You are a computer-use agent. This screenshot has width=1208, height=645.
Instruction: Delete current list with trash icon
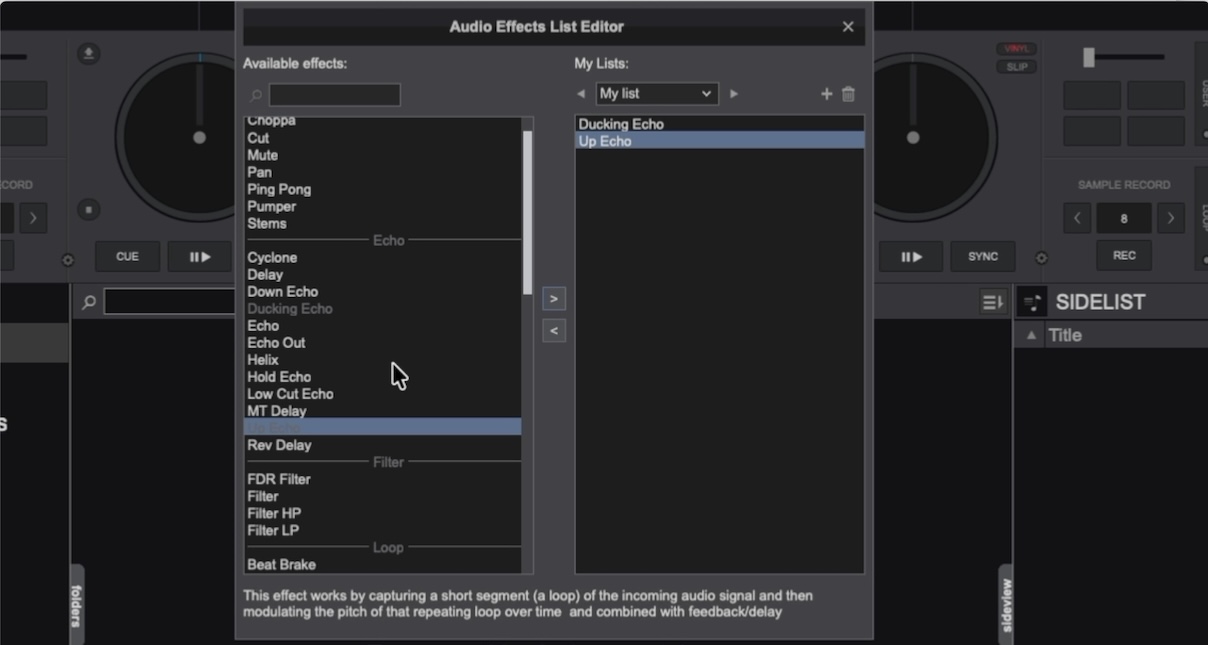848,94
